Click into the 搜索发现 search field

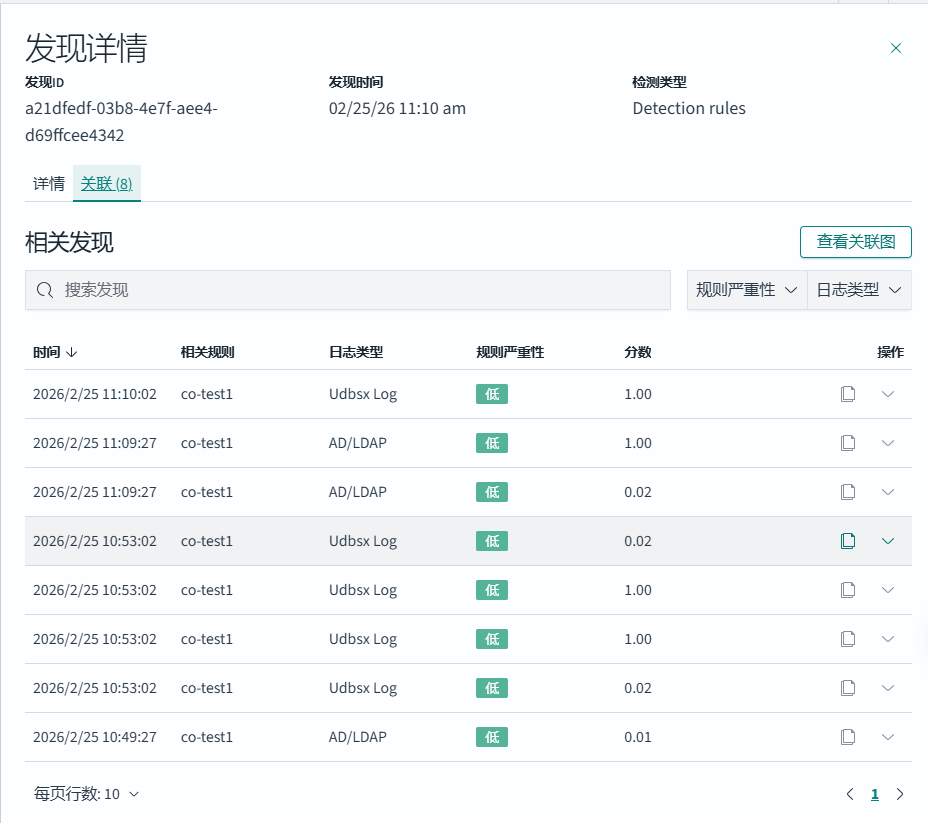pyautogui.click(x=360, y=290)
